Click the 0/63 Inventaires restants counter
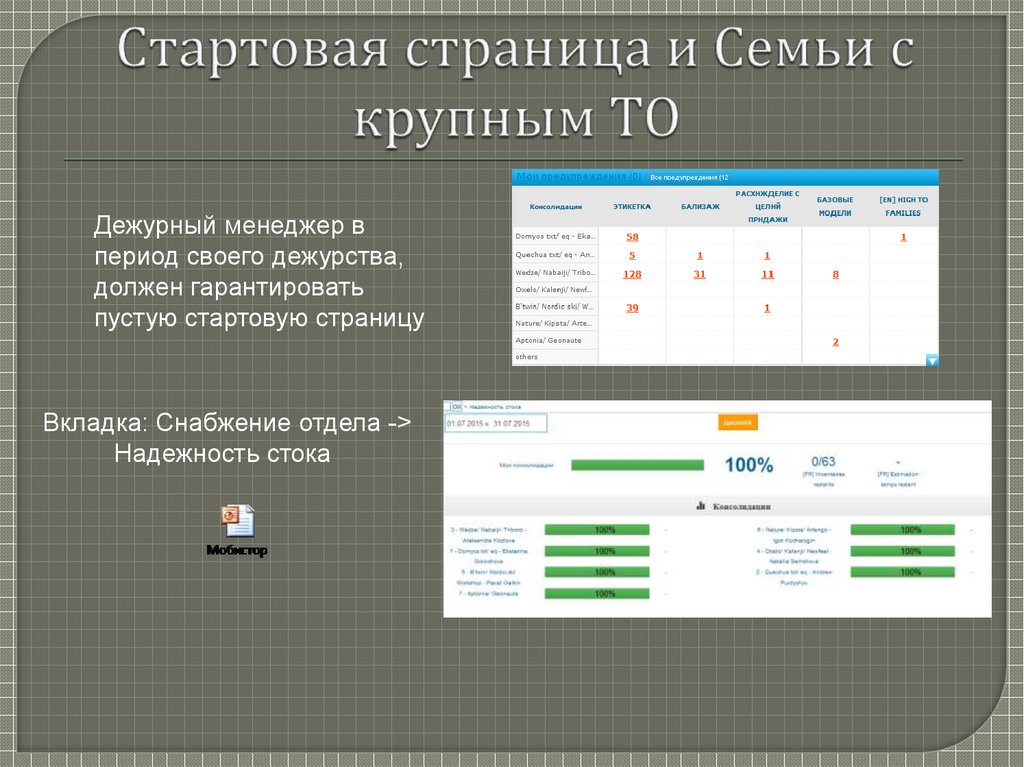The height and width of the screenshot is (767, 1024). [x=821, y=461]
